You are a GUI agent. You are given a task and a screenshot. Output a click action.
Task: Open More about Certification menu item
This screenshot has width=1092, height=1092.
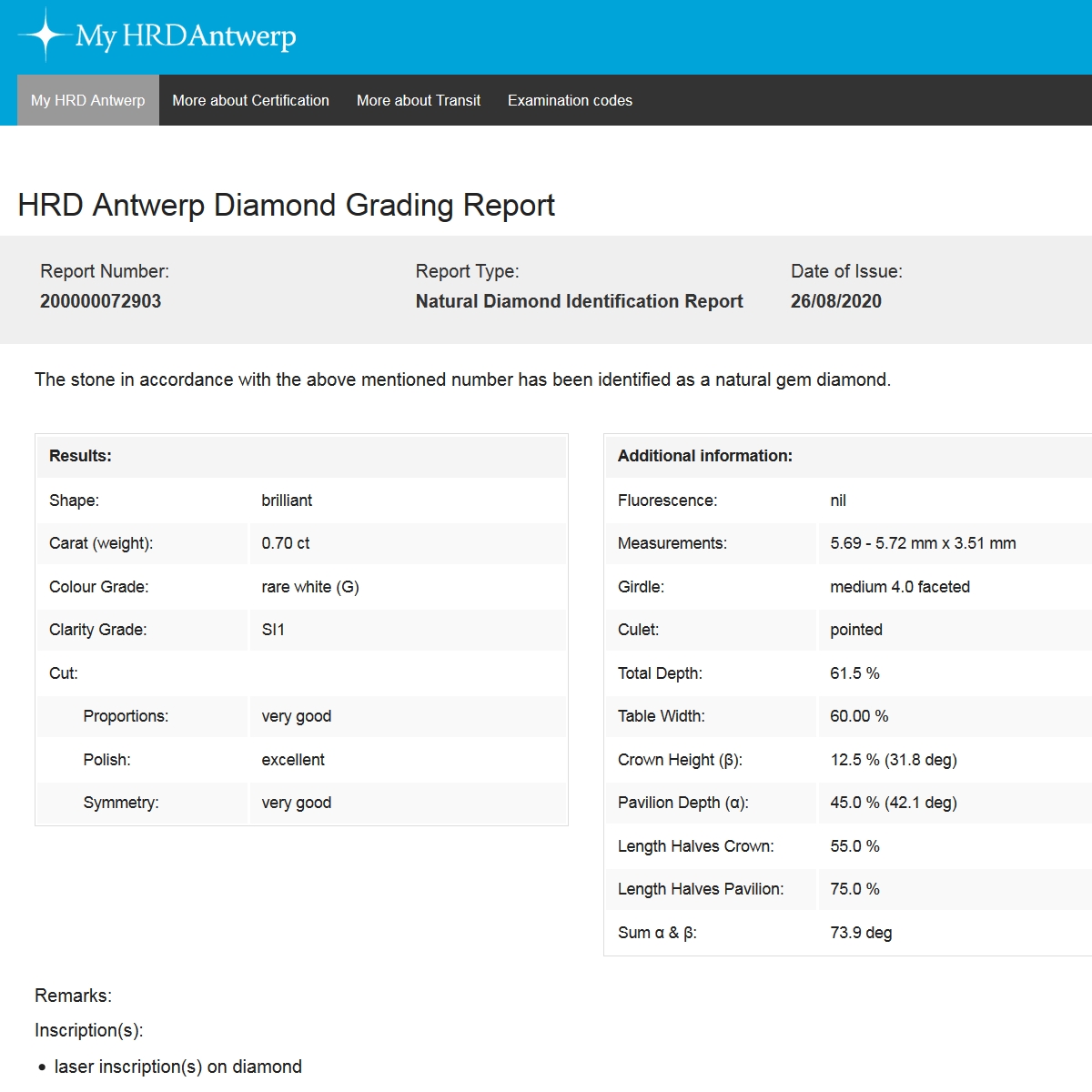pyautogui.click(x=250, y=100)
